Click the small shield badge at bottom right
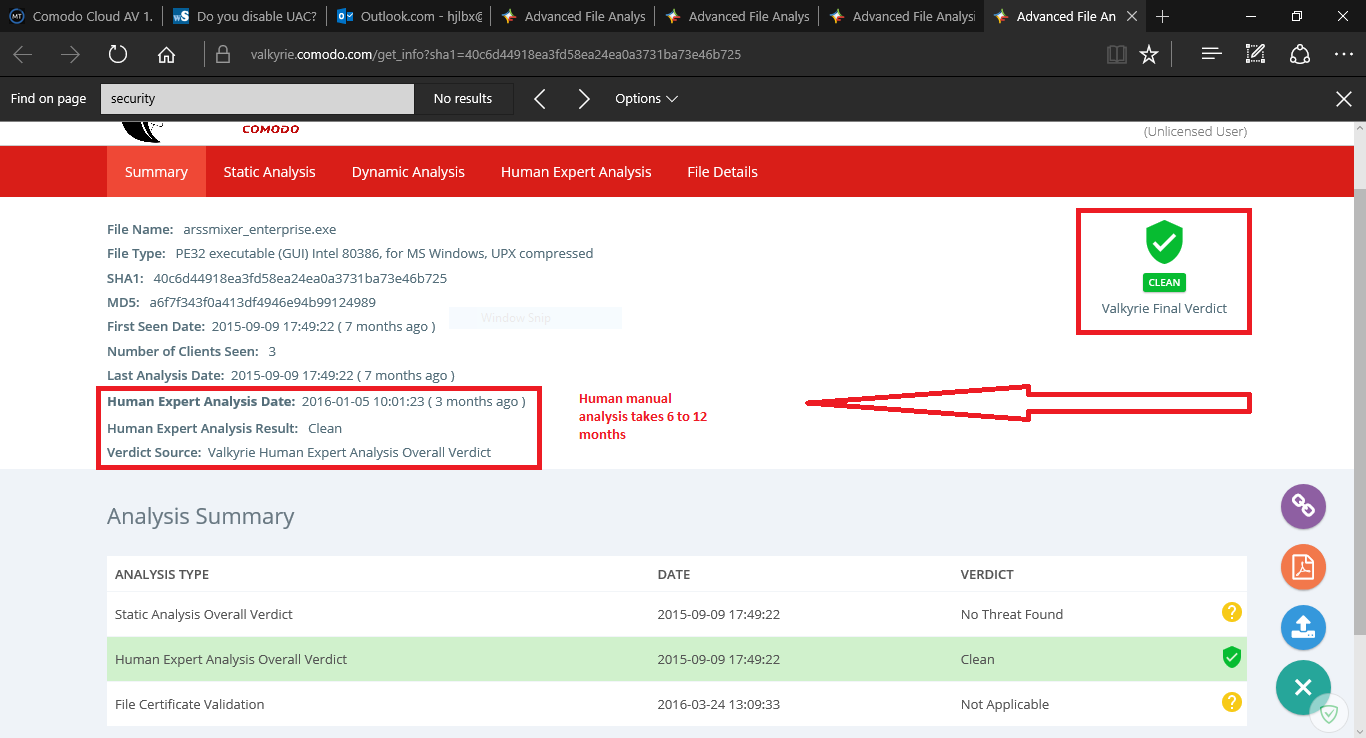Viewport: 1366px width, 738px height. [x=1329, y=713]
